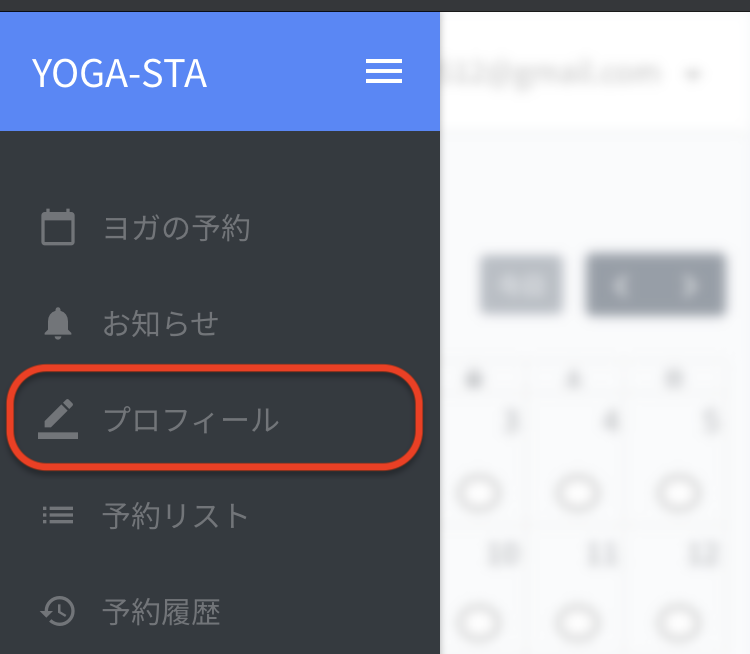Click the bell notification icon
This screenshot has width=750, height=654.
pos(58,323)
